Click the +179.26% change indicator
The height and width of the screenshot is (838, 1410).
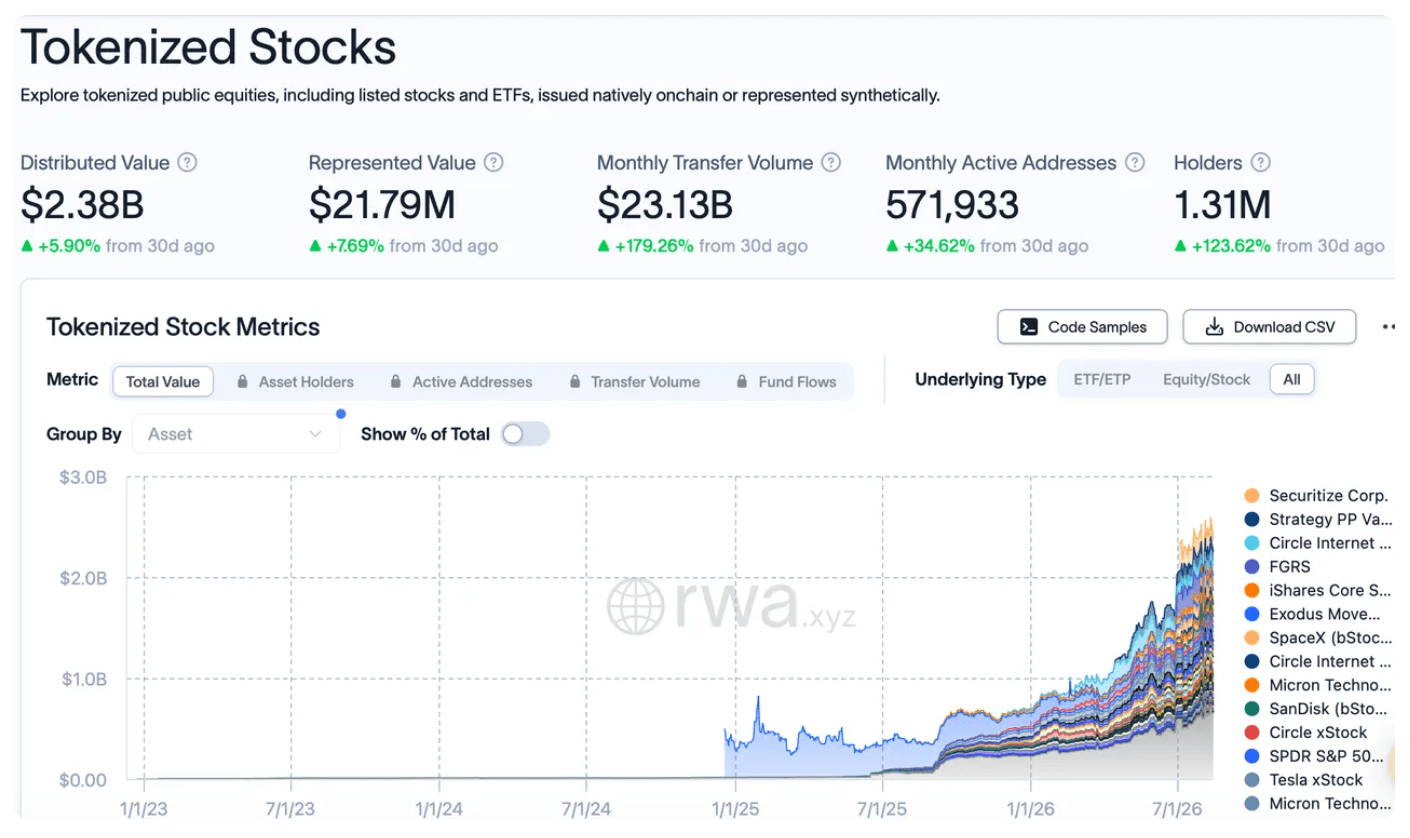[x=645, y=246]
